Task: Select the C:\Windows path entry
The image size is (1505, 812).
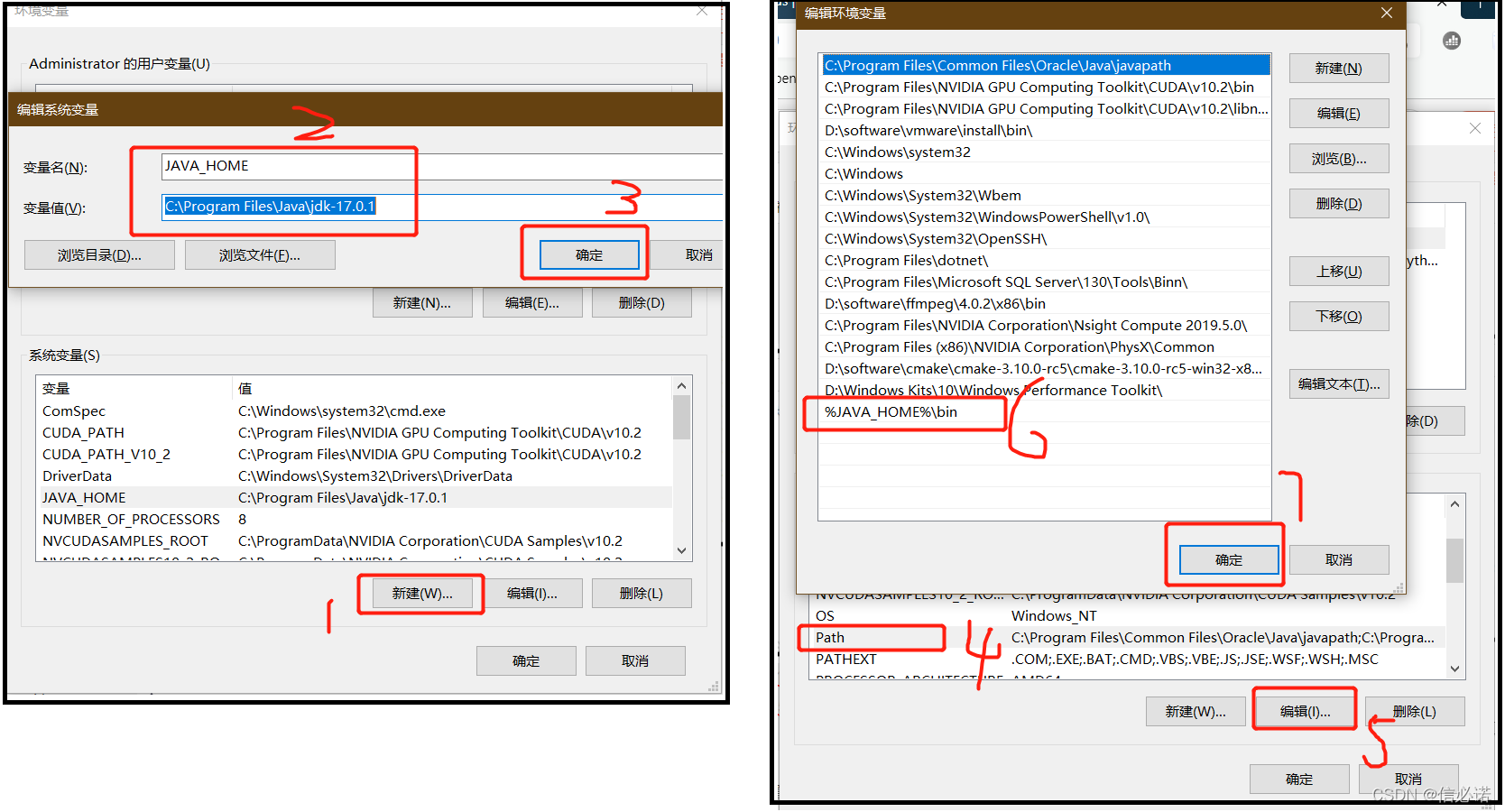Action: point(1045,174)
